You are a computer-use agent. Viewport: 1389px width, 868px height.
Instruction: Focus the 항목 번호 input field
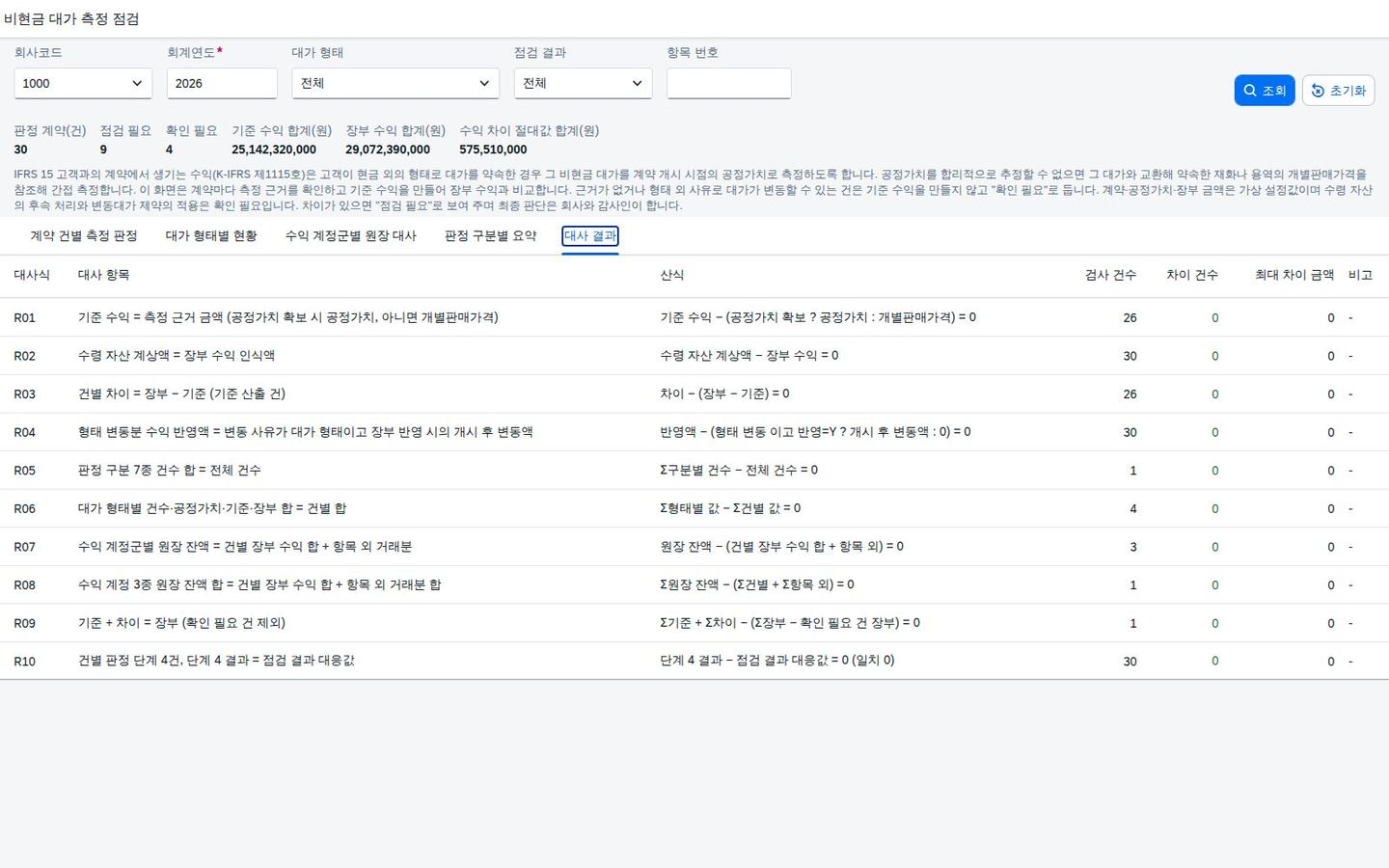click(729, 83)
